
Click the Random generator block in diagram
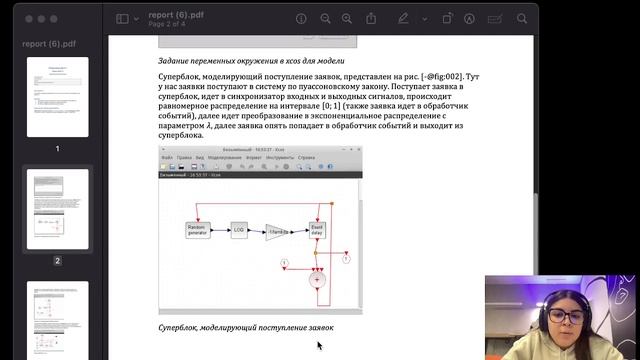pos(198,230)
